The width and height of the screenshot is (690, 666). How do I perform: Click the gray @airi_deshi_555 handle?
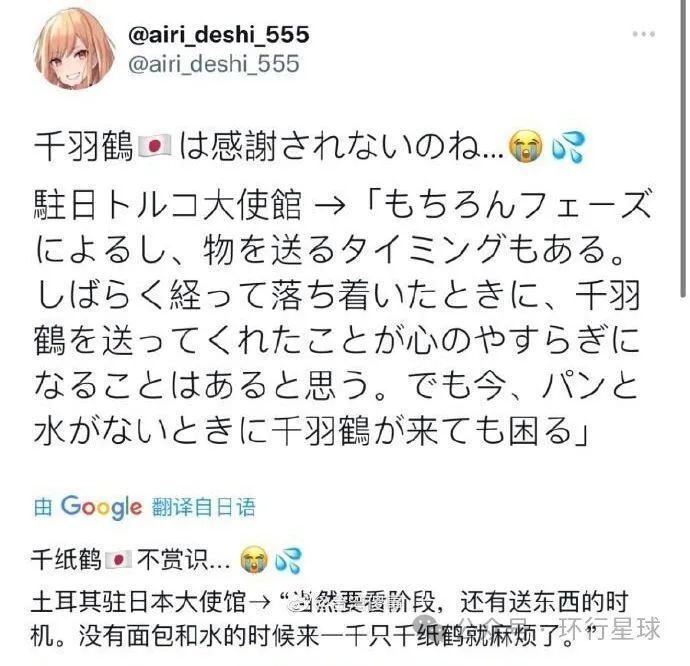(214, 64)
